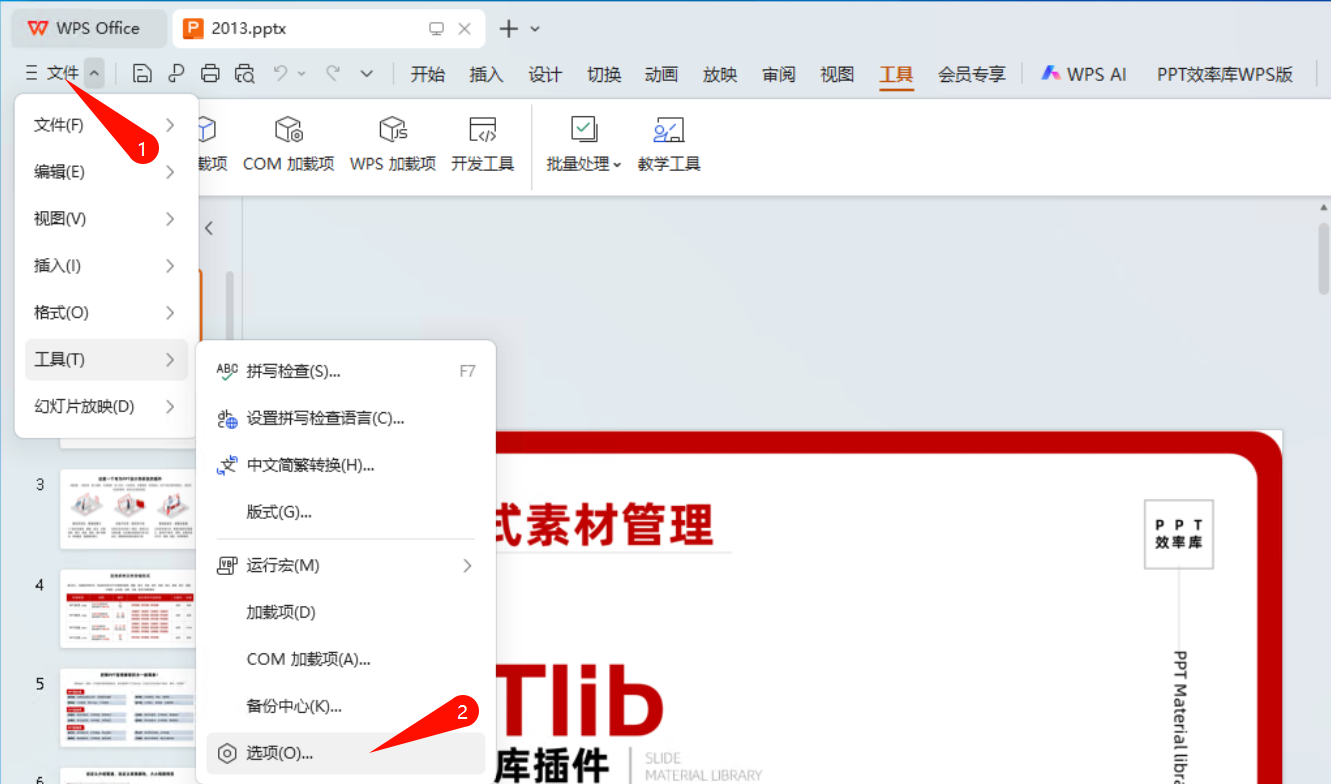This screenshot has width=1331, height=784.
Task: Click the 文件 button in top bar
Action: tap(62, 73)
